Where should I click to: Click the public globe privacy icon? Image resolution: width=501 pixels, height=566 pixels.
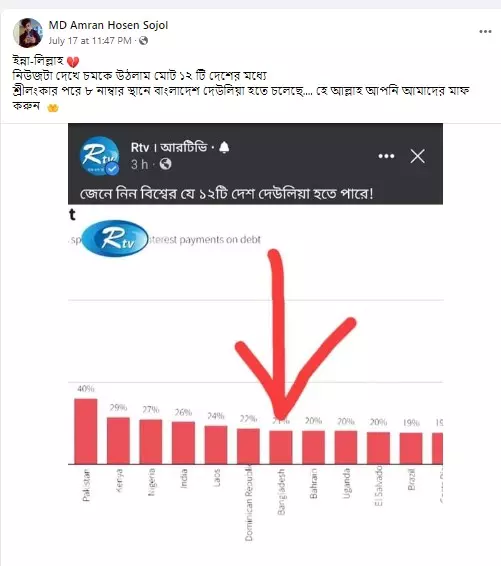click(x=143, y=40)
